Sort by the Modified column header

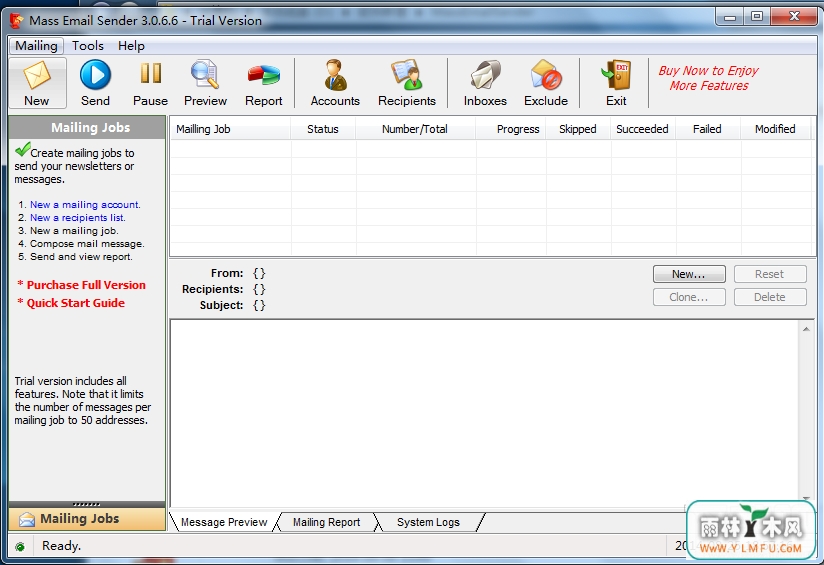tap(776, 129)
